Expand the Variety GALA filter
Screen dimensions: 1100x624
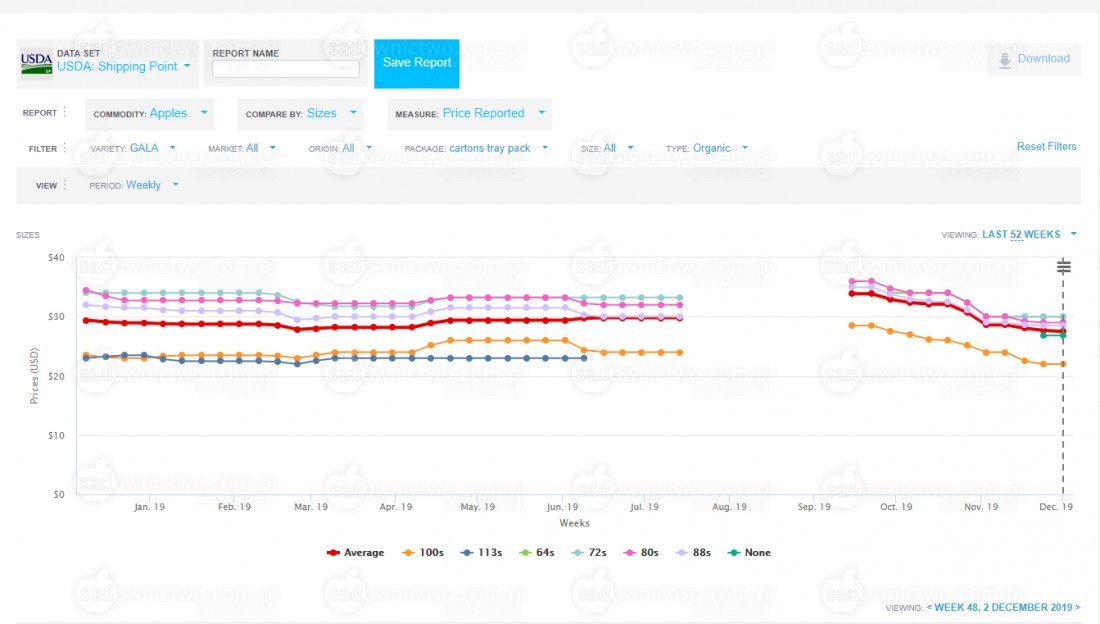(133, 148)
